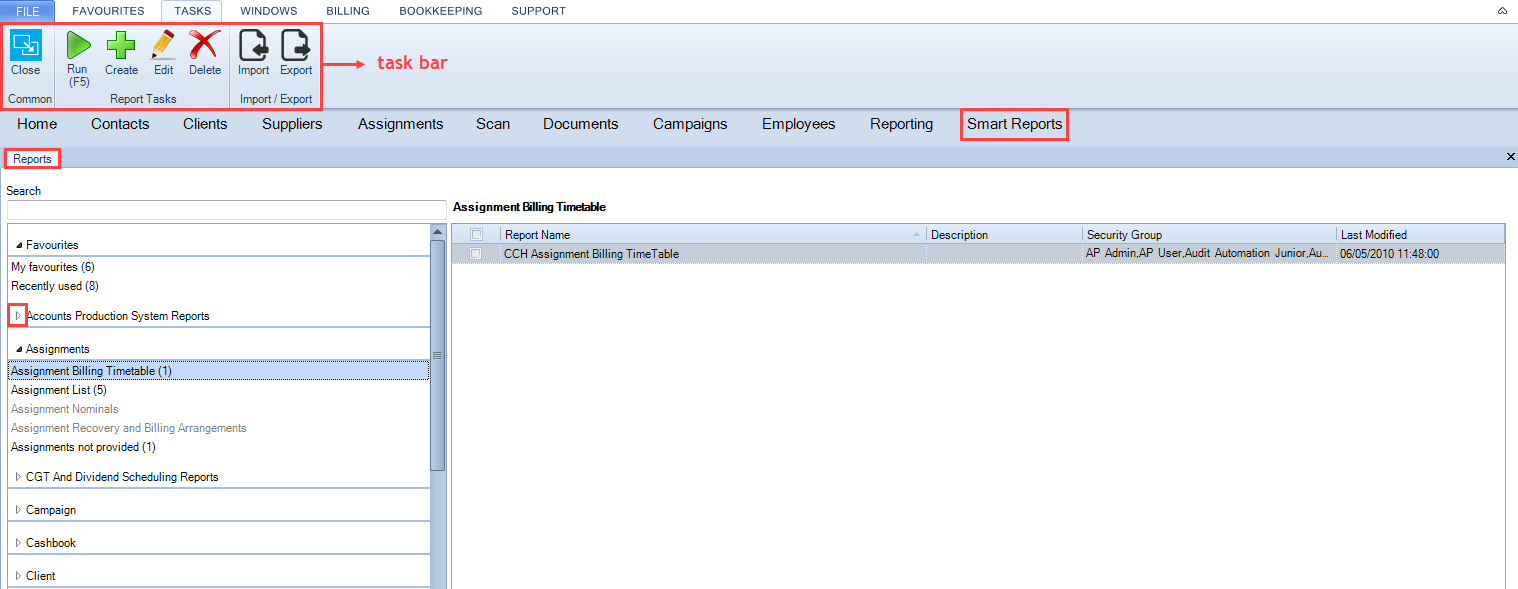
Task: Open the Contacts section
Action: (x=120, y=124)
